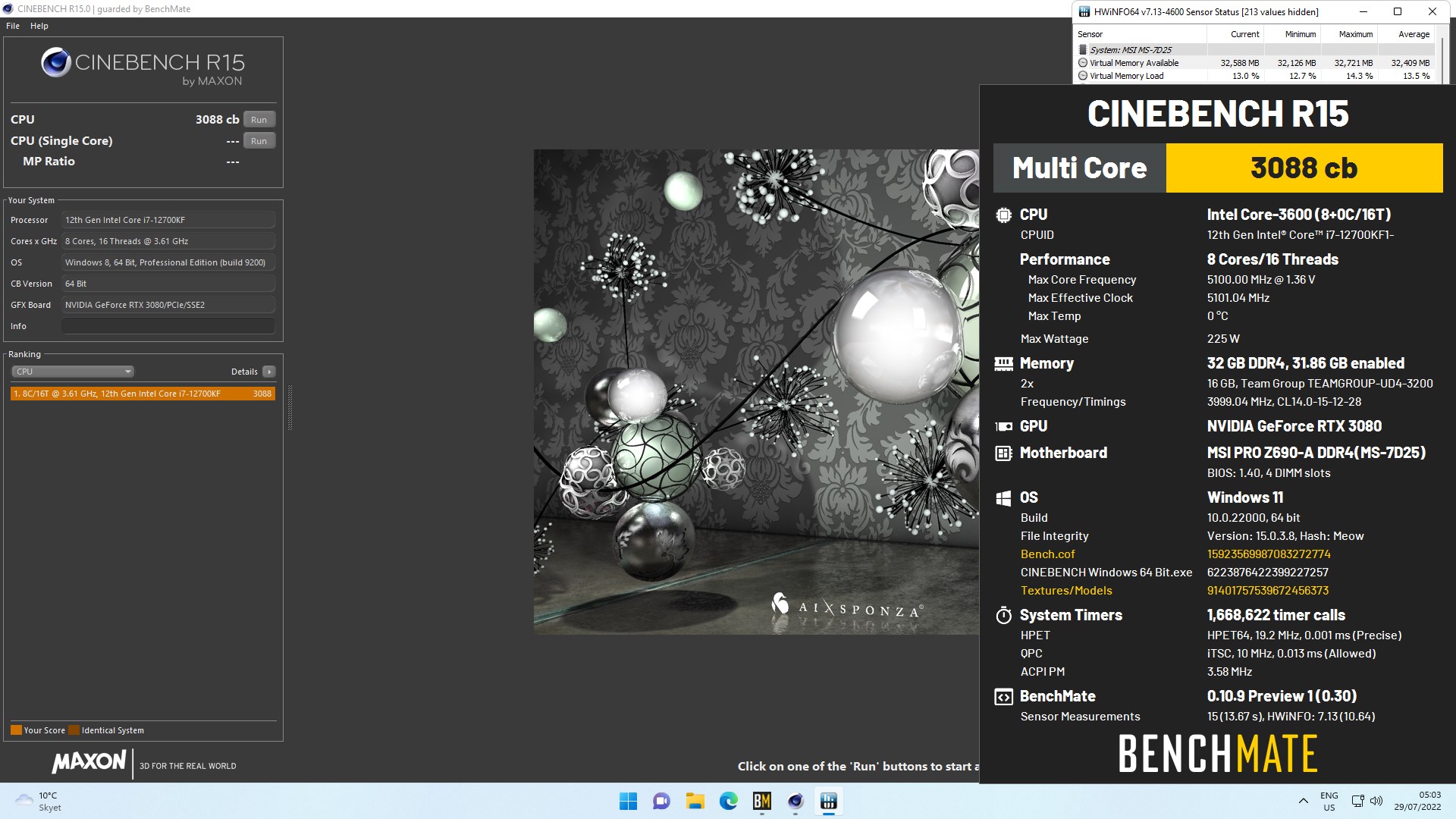Click the Maximum column header in HWiNFO

[x=1348, y=34]
